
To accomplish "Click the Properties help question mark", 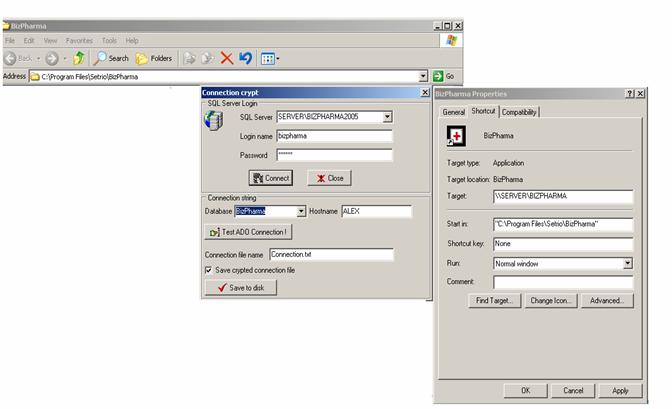I will [x=630, y=93].
